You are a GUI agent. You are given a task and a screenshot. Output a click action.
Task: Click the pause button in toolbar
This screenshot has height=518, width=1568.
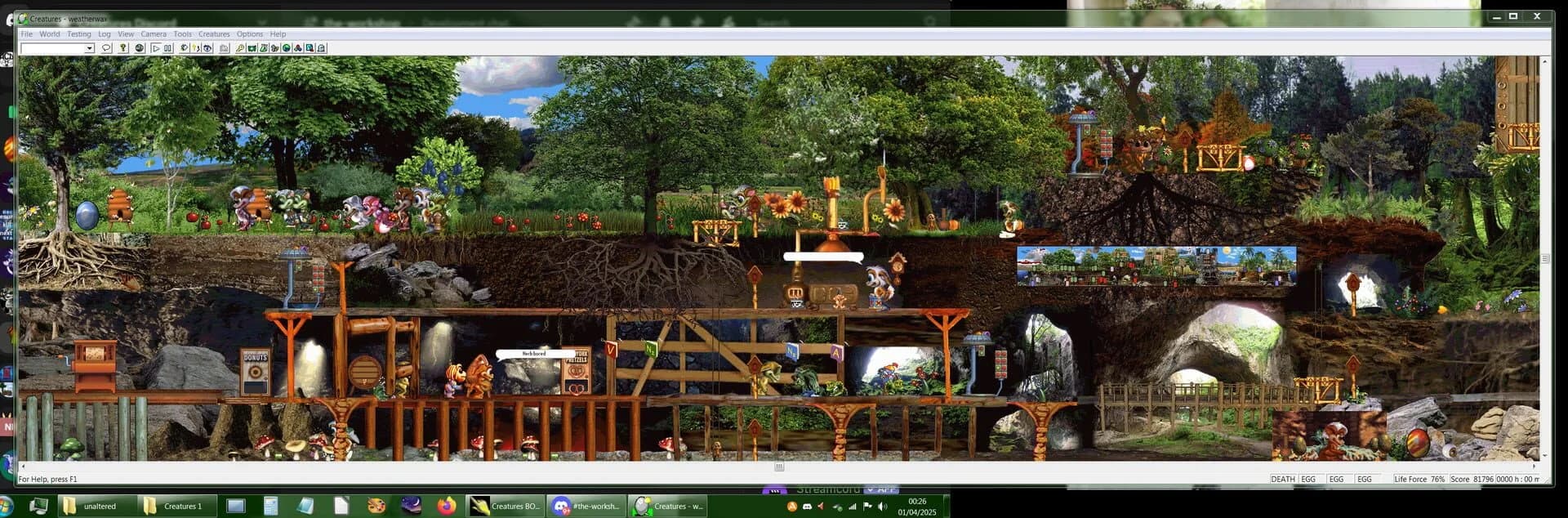click(x=168, y=48)
